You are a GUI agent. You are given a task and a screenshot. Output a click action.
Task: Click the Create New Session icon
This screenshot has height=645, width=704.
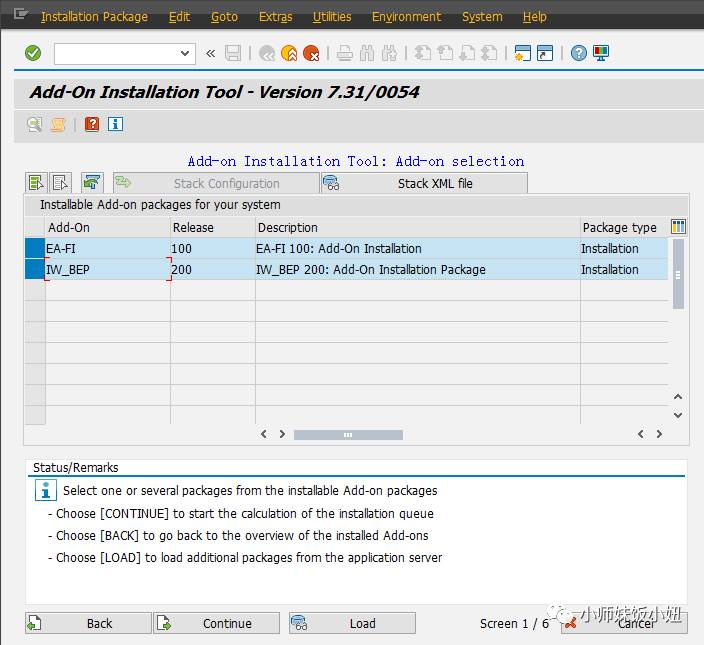point(523,53)
